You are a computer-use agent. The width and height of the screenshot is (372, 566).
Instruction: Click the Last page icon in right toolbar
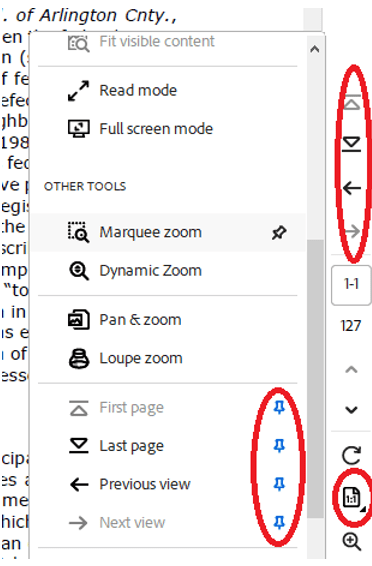tap(351, 144)
